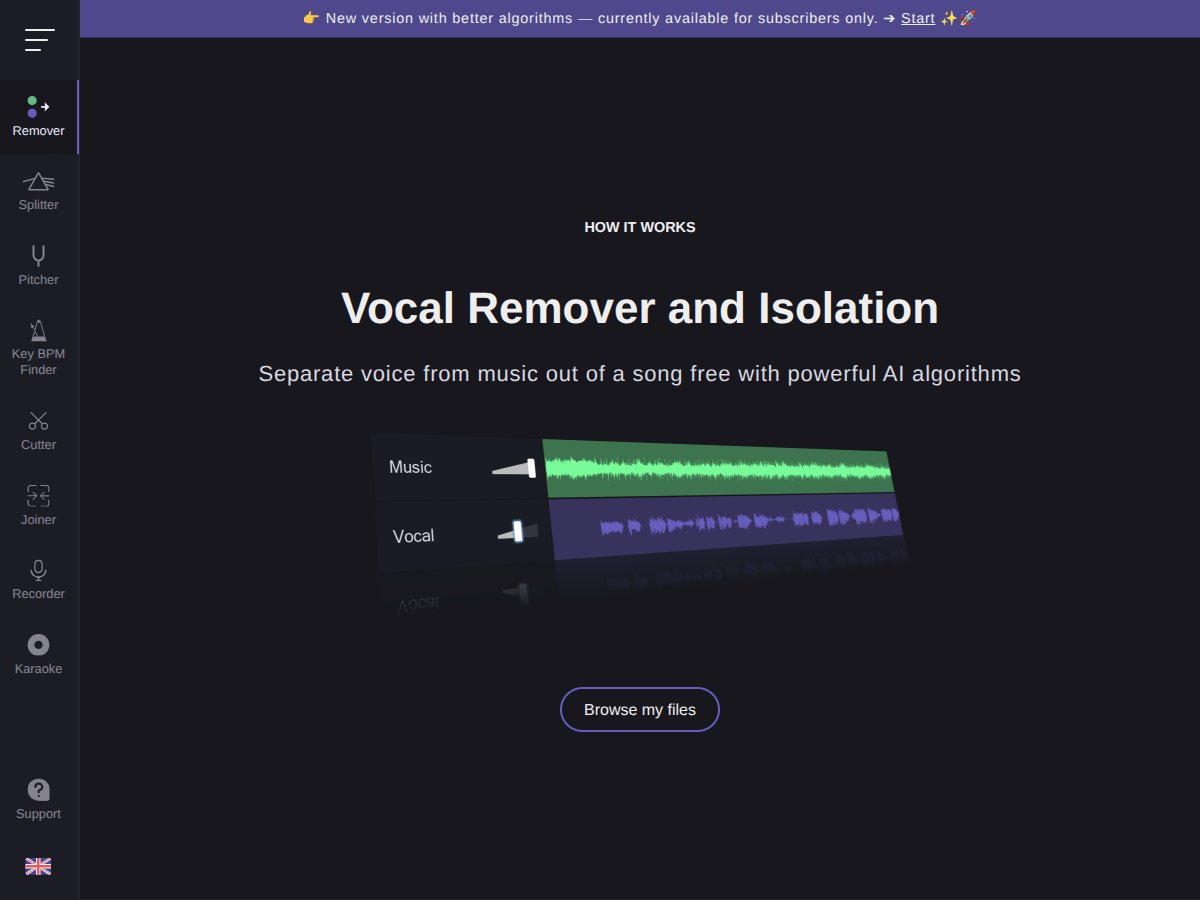
Task: Open the Karaoke feature
Action: pyautogui.click(x=38, y=655)
